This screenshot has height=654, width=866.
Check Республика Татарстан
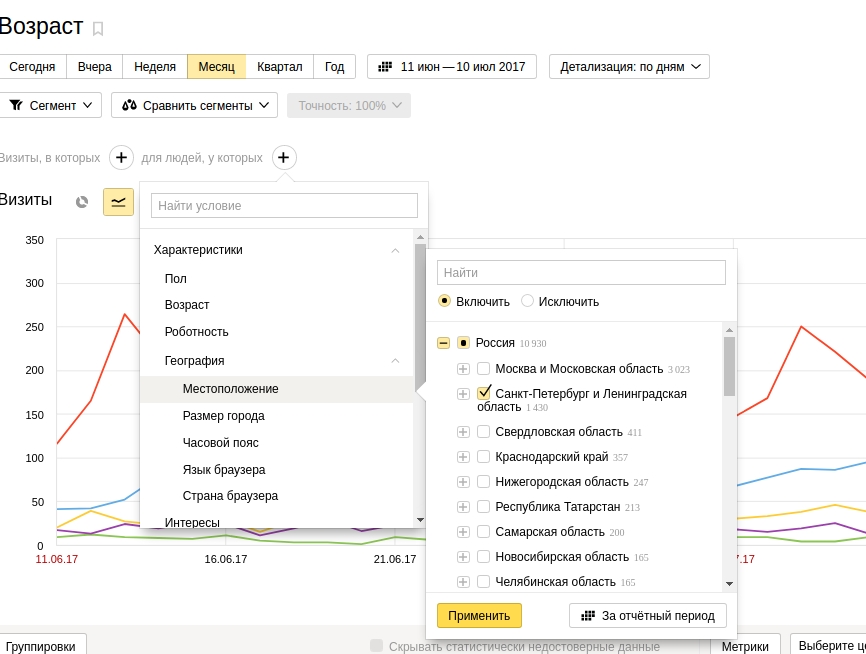483,507
